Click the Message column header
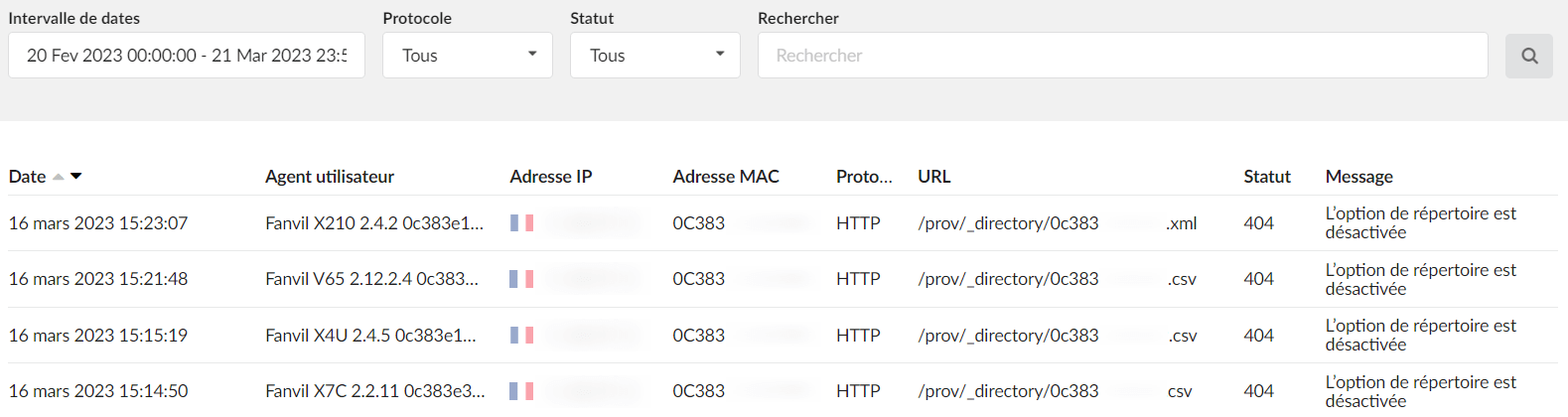Image resolution: width=1568 pixels, height=417 pixels. click(x=1359, y=177)
